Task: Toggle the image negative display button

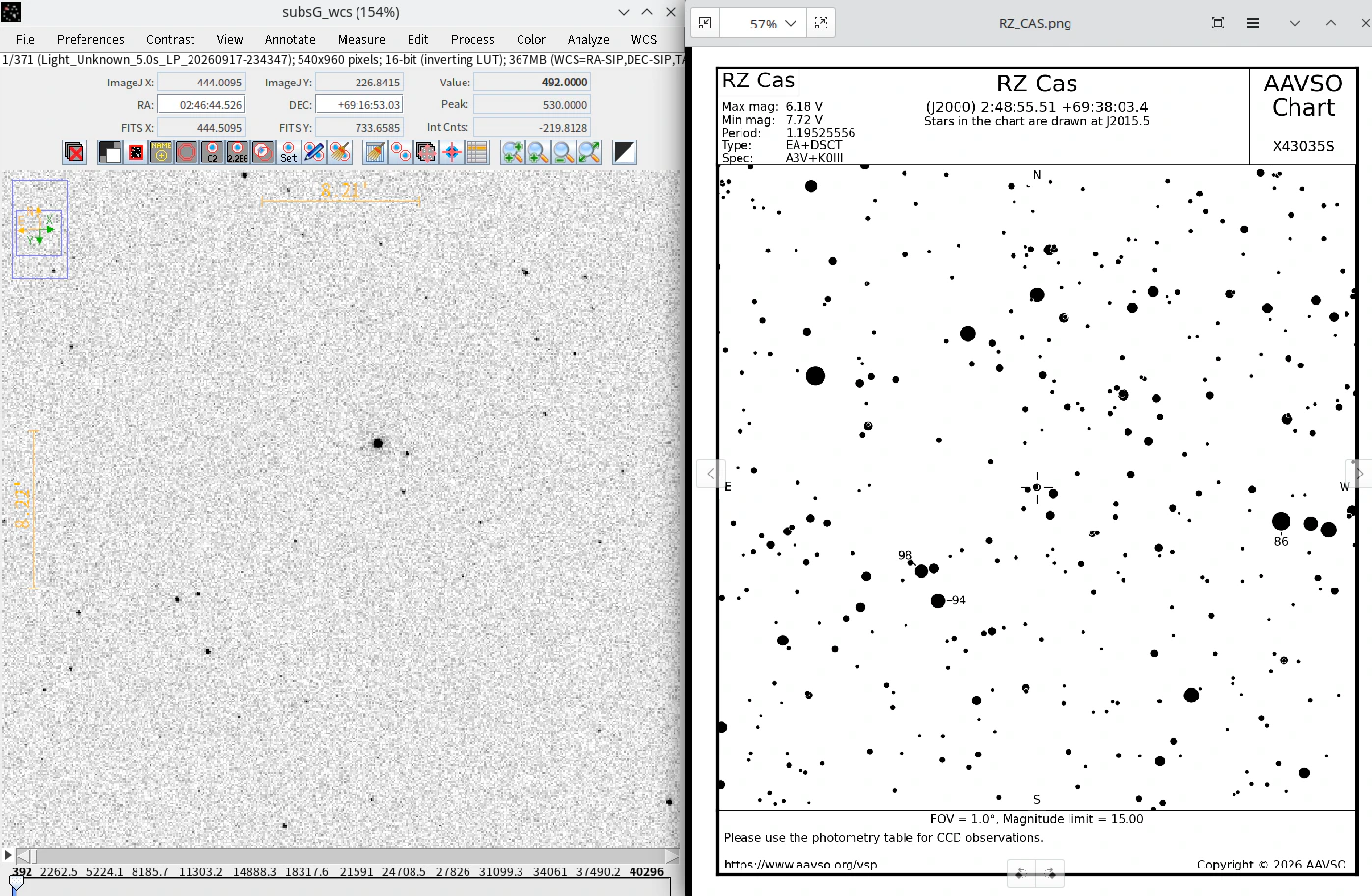Action: point(110,152)
